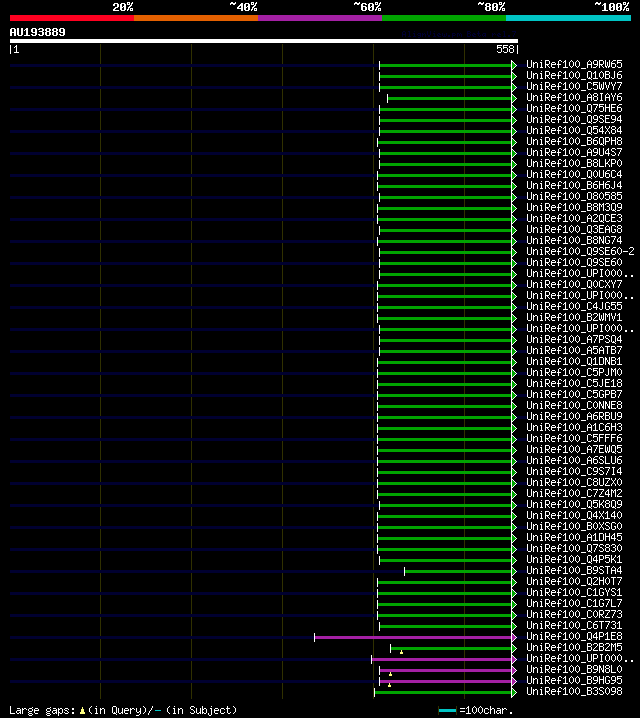This screenshot has width=640, height=718.
Task: Select the UniRef100_C5PJM0 label
Action: point(574,372)
